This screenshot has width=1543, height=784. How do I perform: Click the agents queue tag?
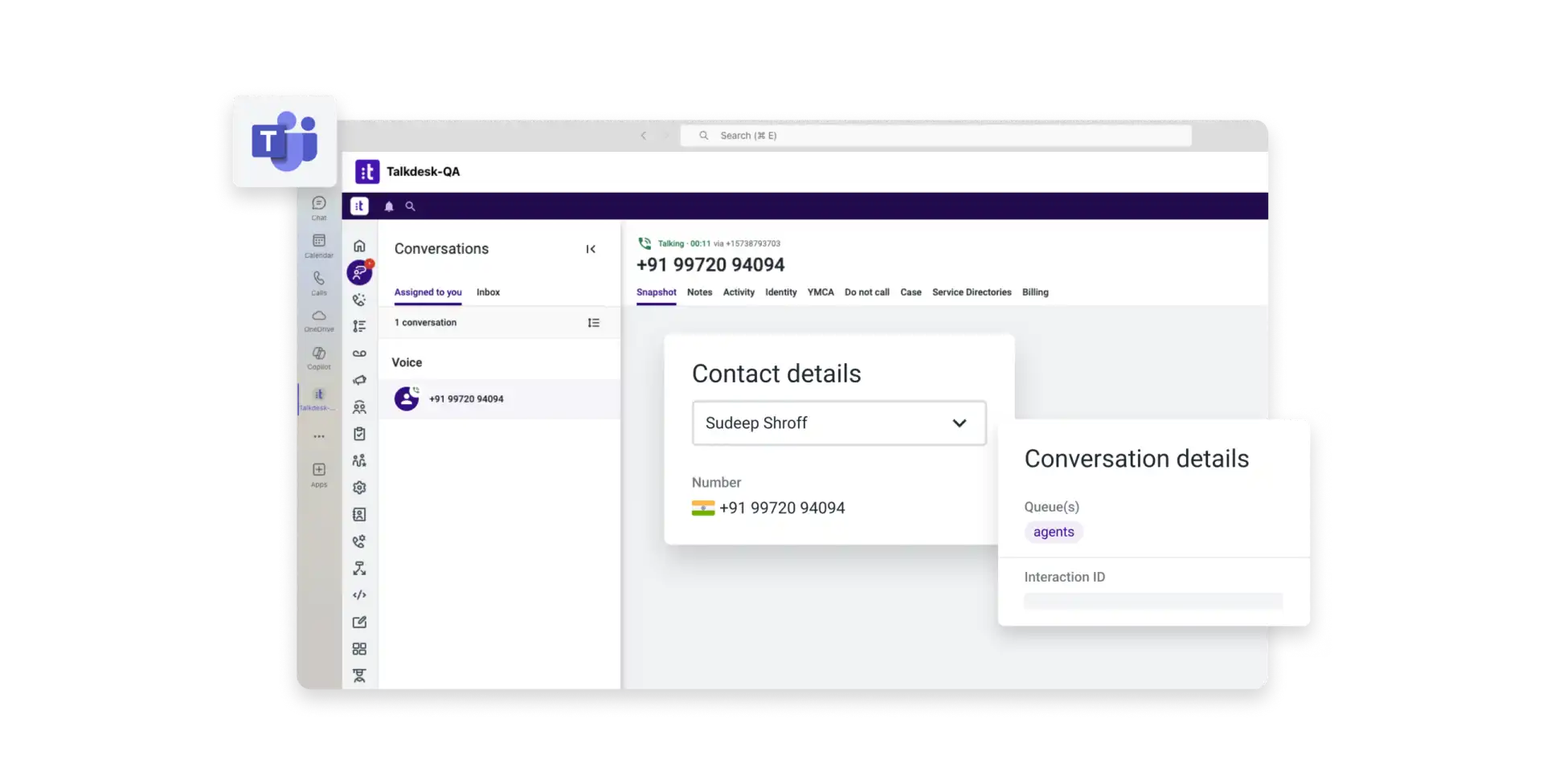pos(1053,532)
